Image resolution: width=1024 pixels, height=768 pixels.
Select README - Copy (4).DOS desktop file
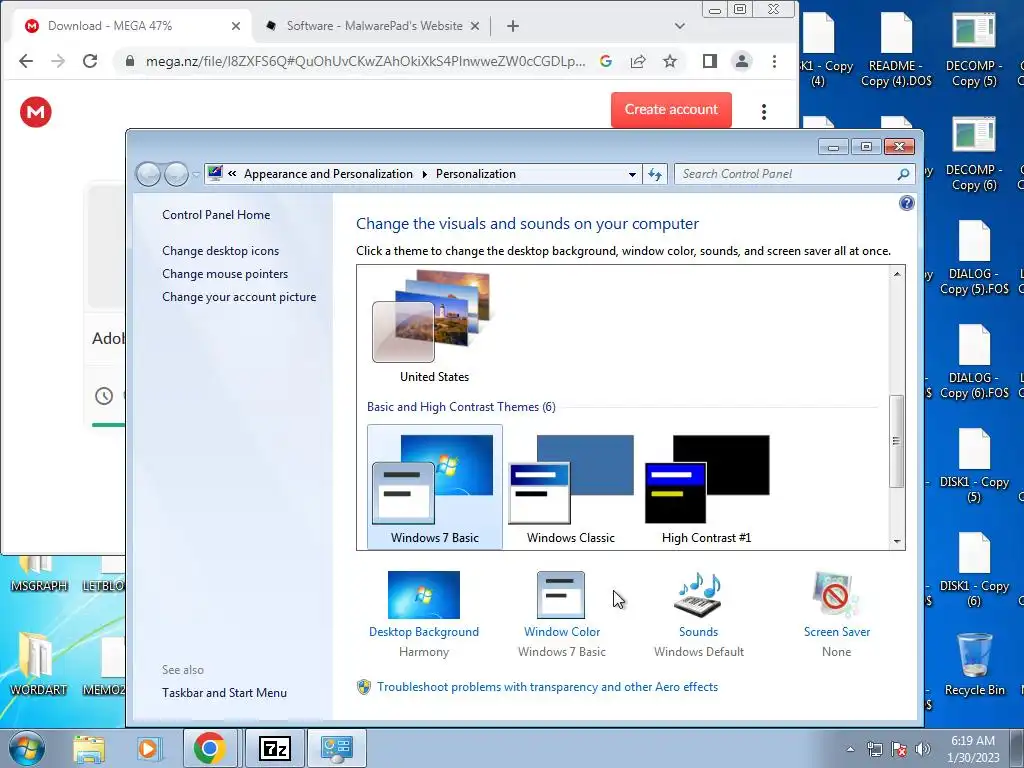coord(896,51)
